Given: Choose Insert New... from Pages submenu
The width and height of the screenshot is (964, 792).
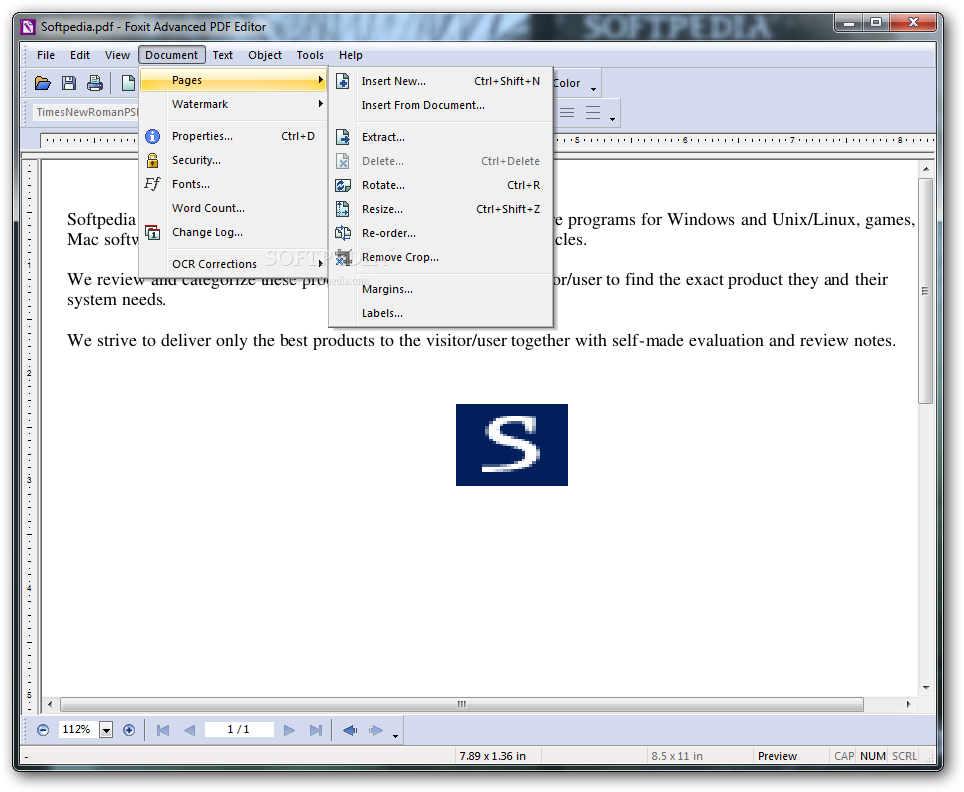Looking at the screenshot, I should [x=441, y=81].
